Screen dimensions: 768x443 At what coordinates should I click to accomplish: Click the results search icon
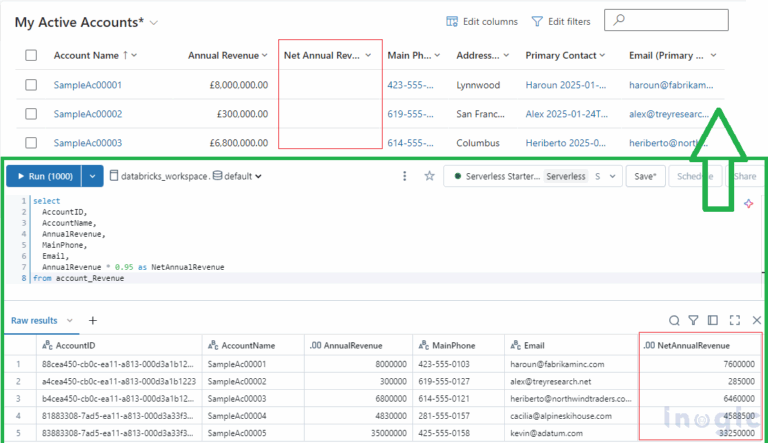click(674, 320)
